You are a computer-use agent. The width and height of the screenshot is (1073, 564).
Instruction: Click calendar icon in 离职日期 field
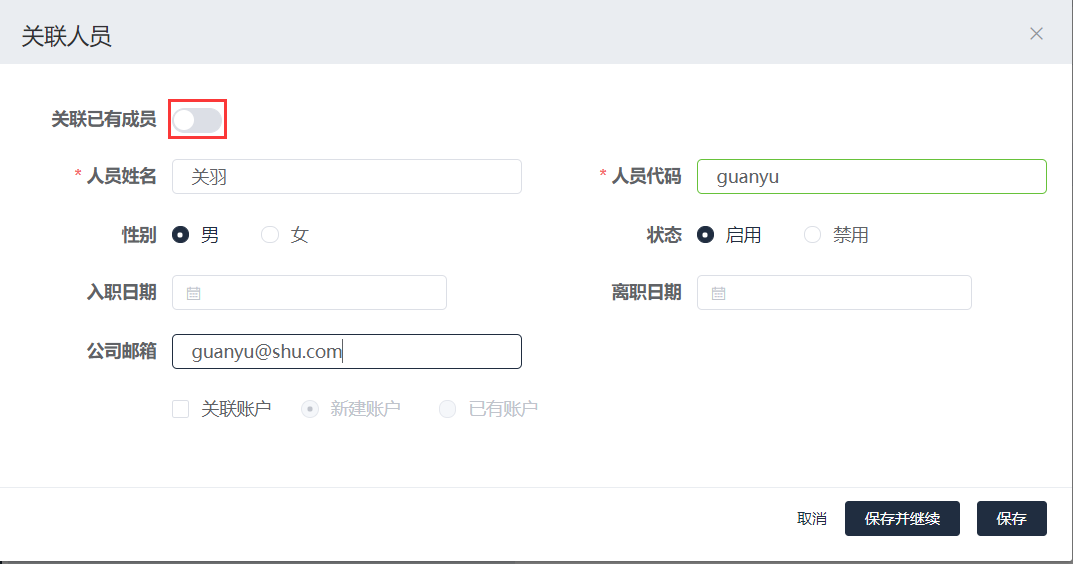tap(718, 293)
